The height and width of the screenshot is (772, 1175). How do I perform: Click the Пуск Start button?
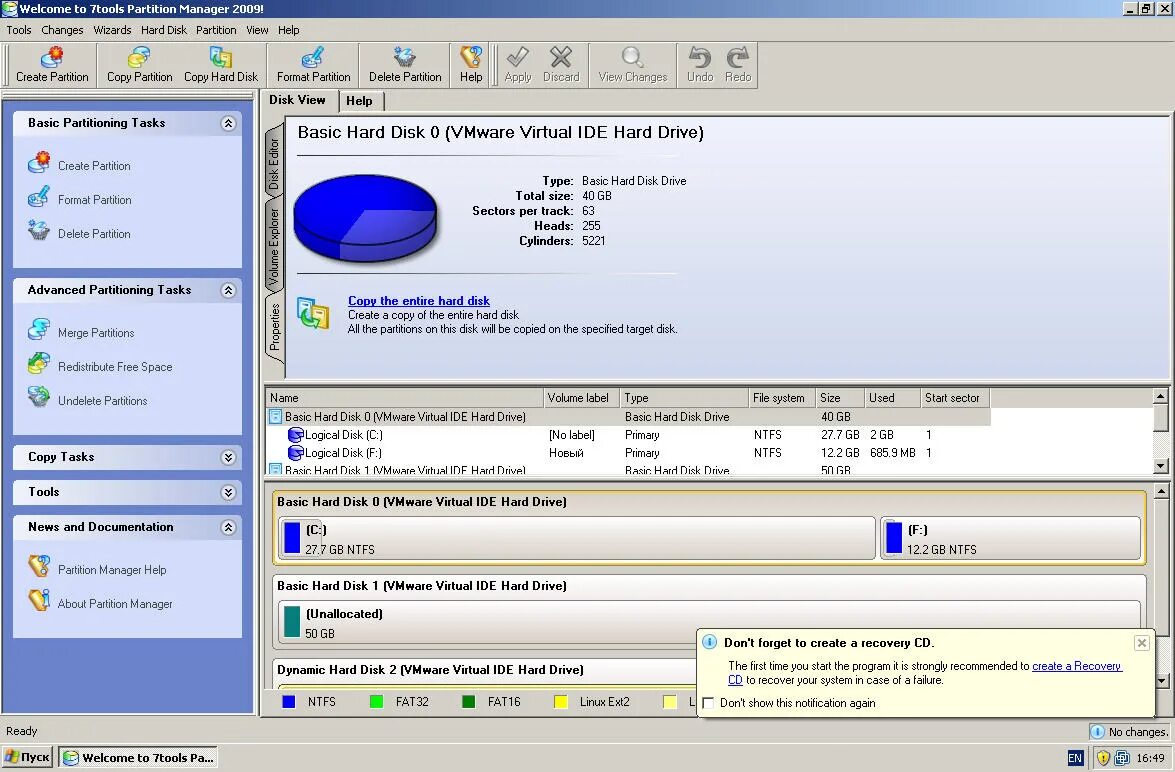pos(28,758)
